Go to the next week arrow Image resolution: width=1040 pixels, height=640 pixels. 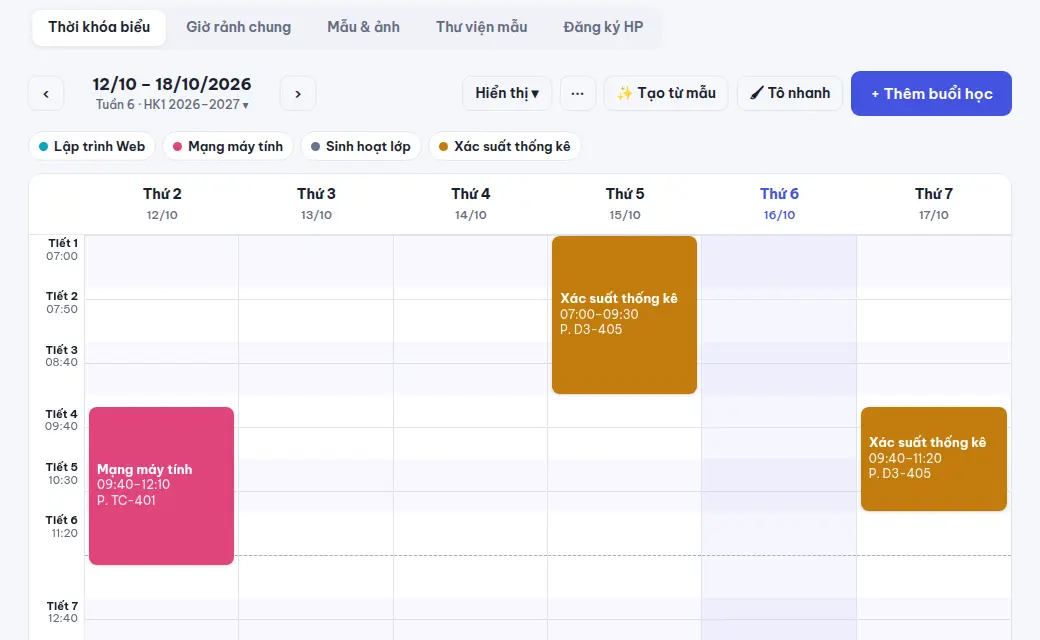(298, 94)
